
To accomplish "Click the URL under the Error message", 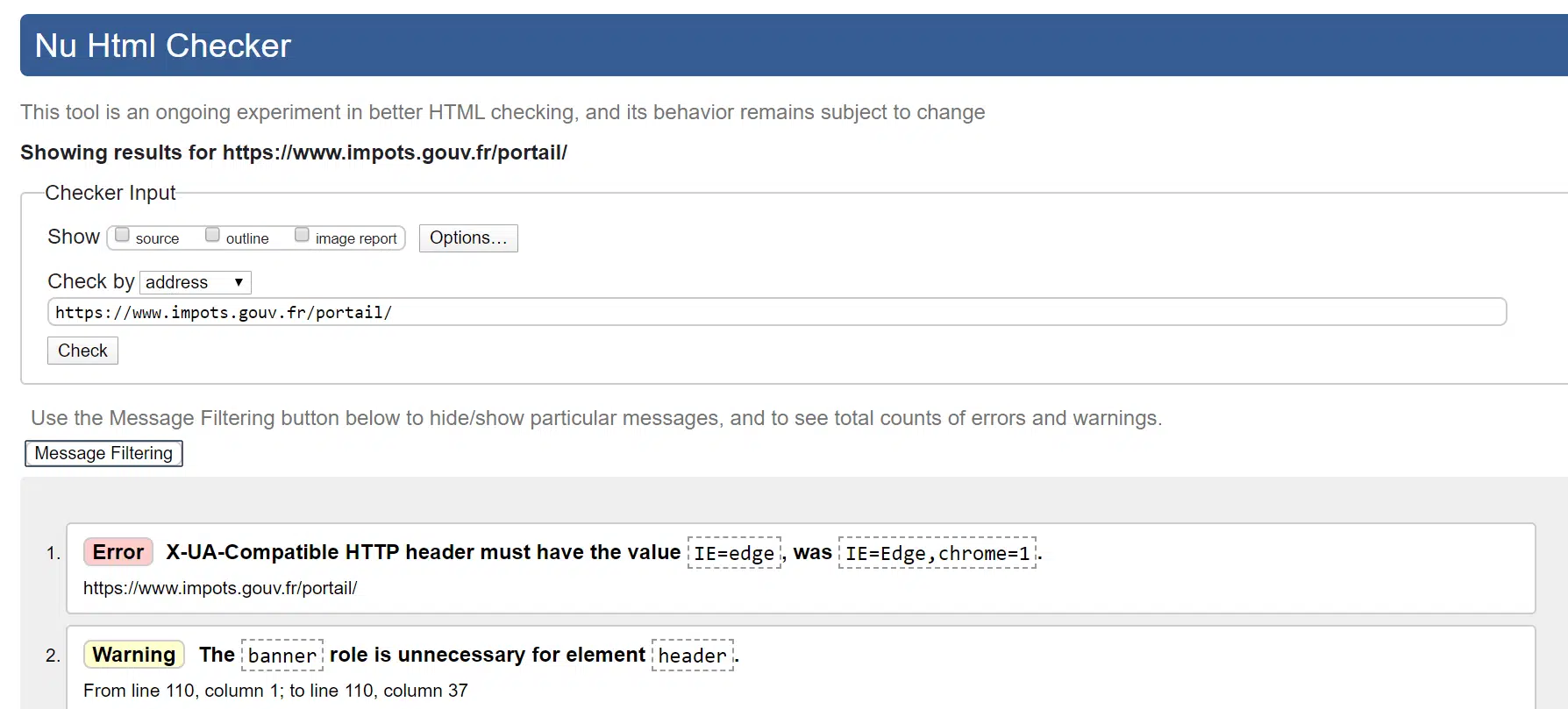I will click(x=220, y=588).
